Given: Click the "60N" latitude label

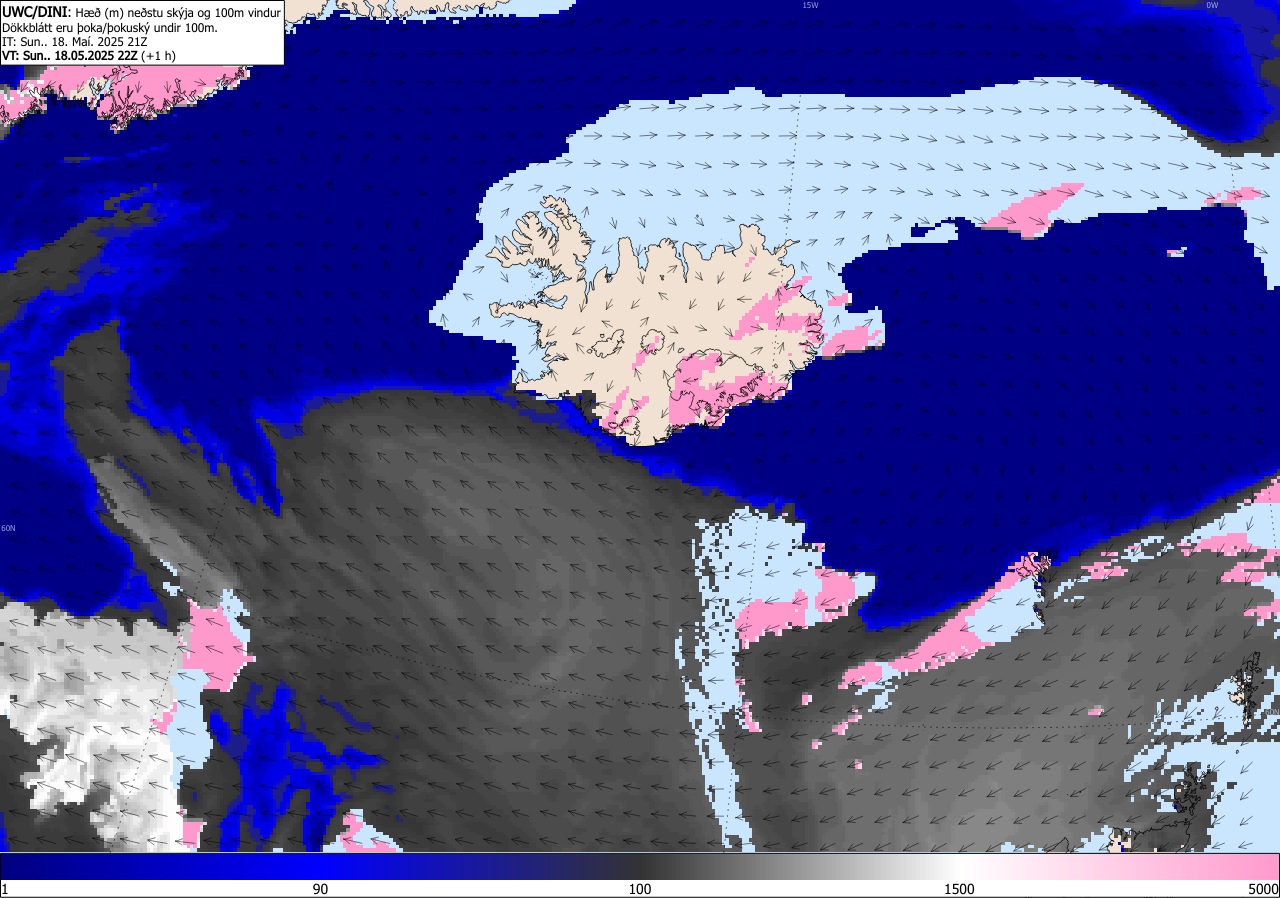Looking at the screenshot, I should 8,528.
